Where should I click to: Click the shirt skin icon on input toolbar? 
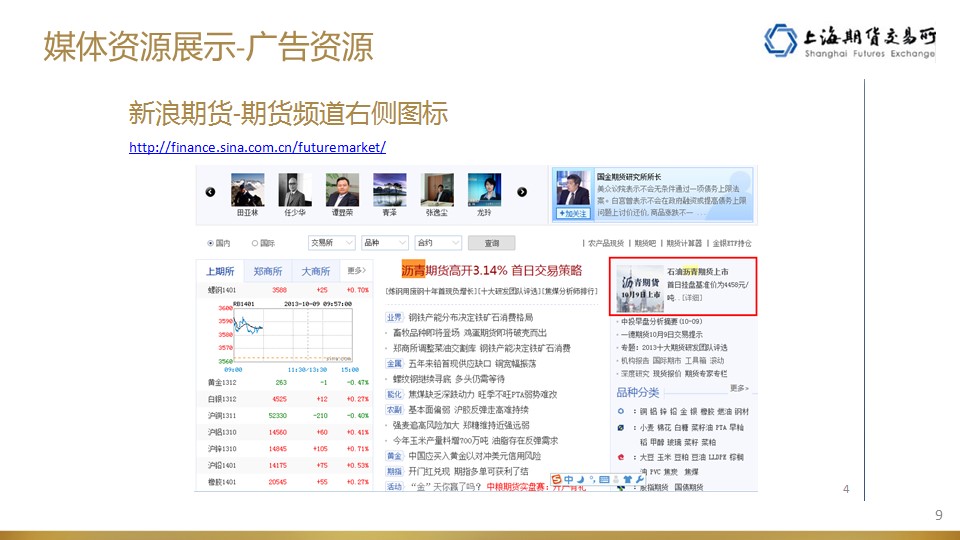coord(628,479)
